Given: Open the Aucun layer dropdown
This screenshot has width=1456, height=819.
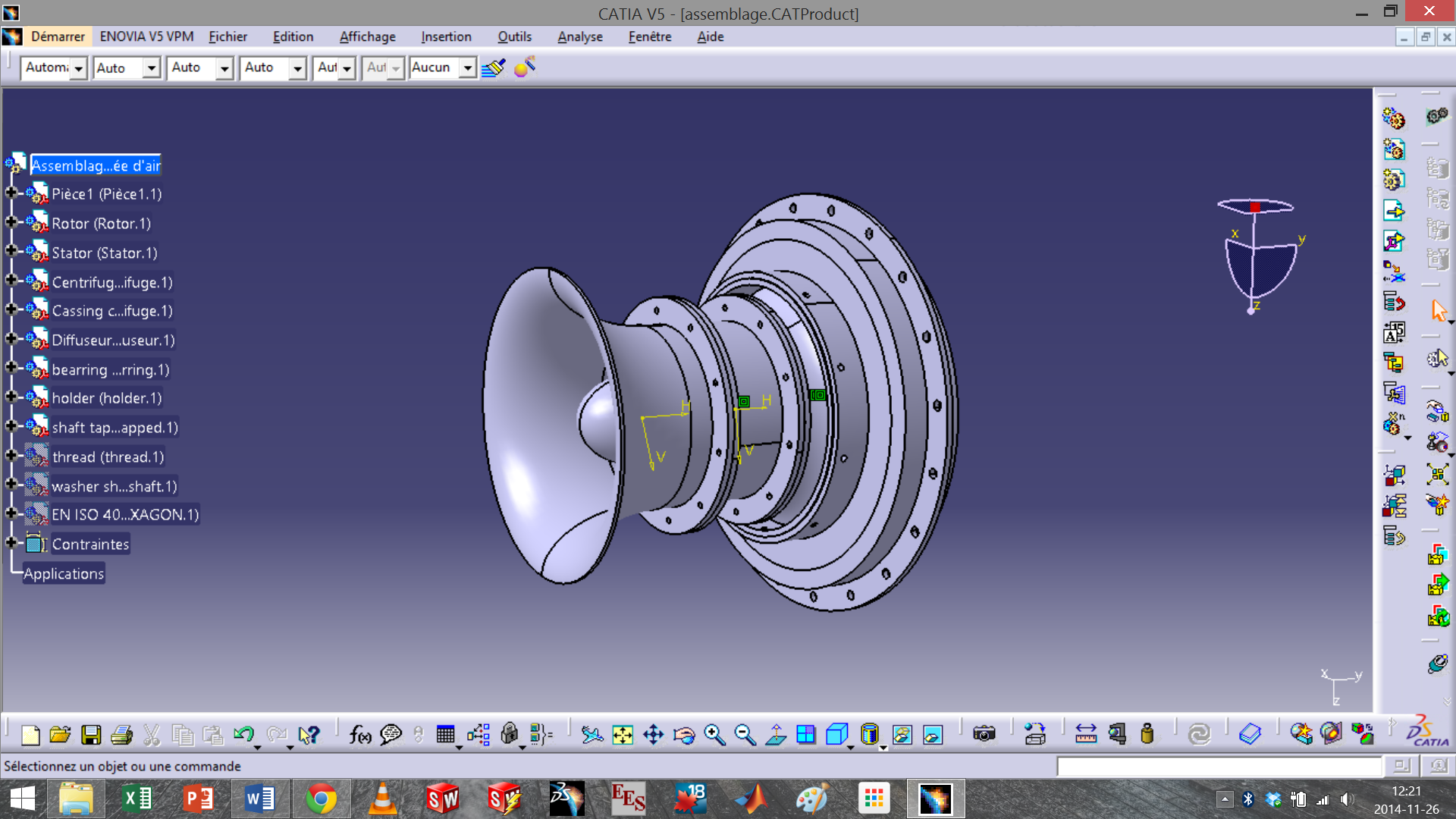Looking at the screenshot, I should [x=468, y=68].
